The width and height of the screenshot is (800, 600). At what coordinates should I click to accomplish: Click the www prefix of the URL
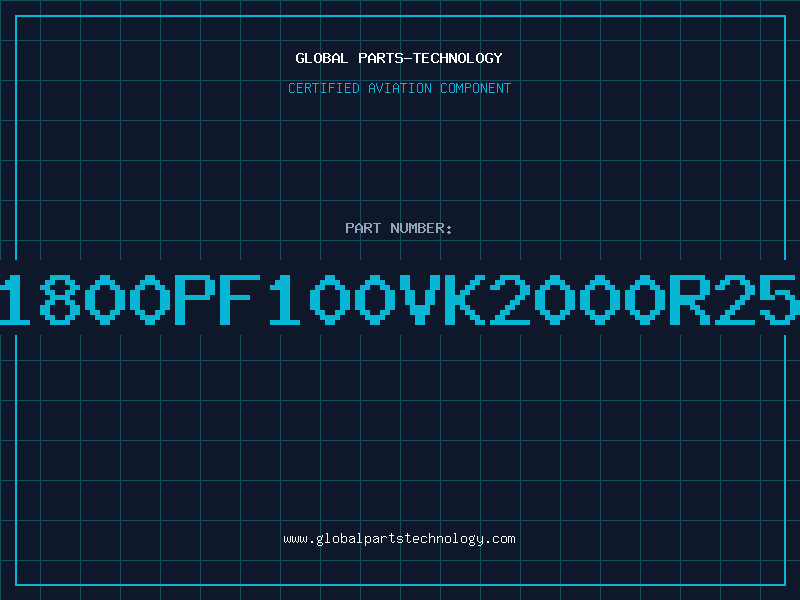(x=295, y=539)
